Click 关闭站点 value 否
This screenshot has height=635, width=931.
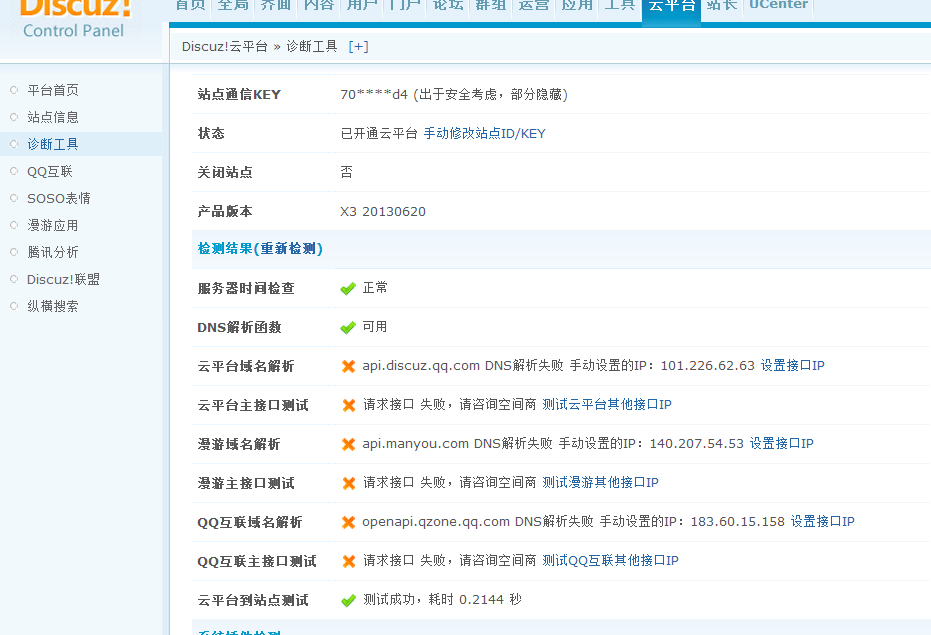(x=347, y=173)
